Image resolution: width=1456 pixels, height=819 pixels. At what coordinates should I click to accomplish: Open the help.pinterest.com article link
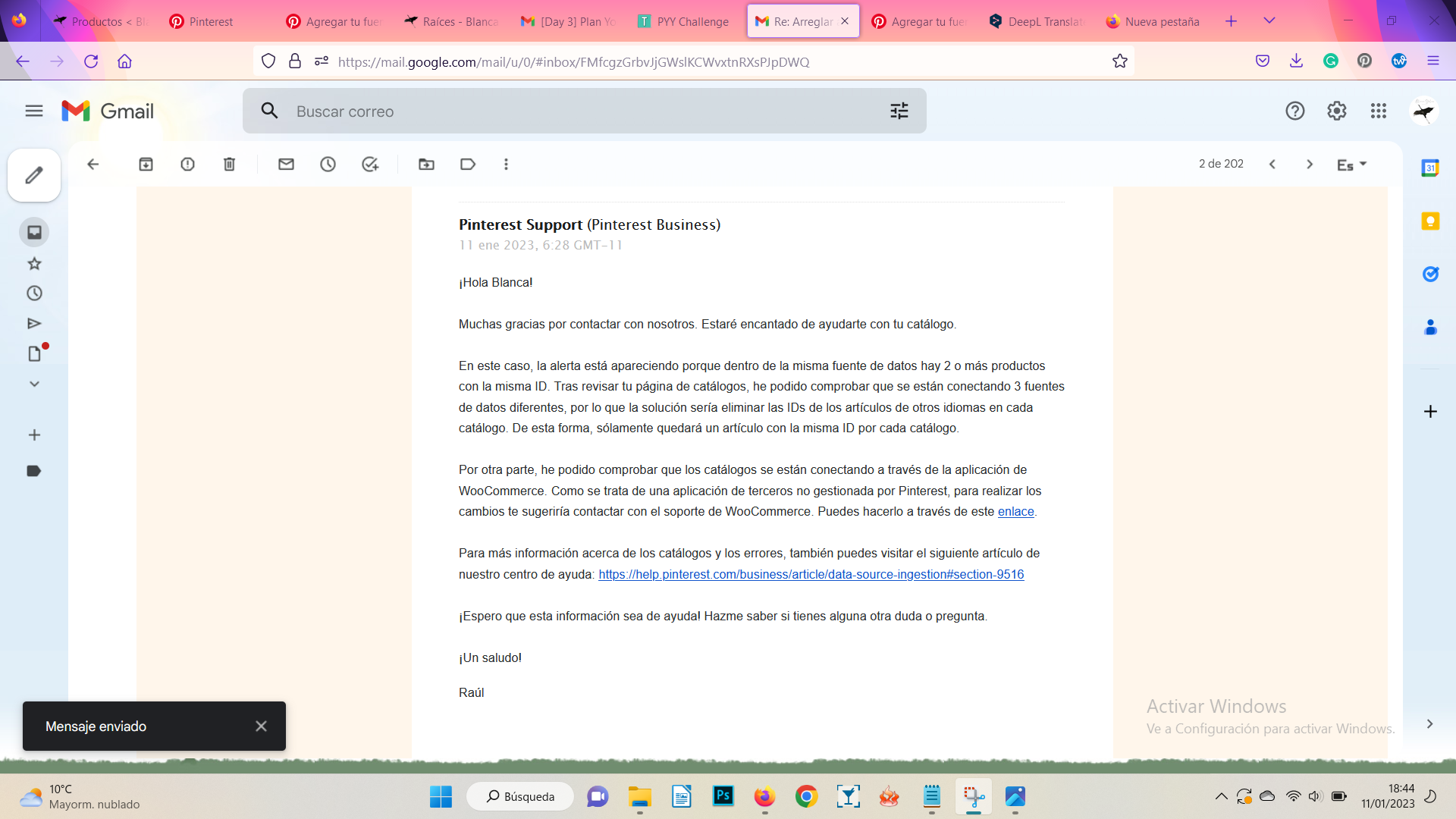tap(811, 575)
